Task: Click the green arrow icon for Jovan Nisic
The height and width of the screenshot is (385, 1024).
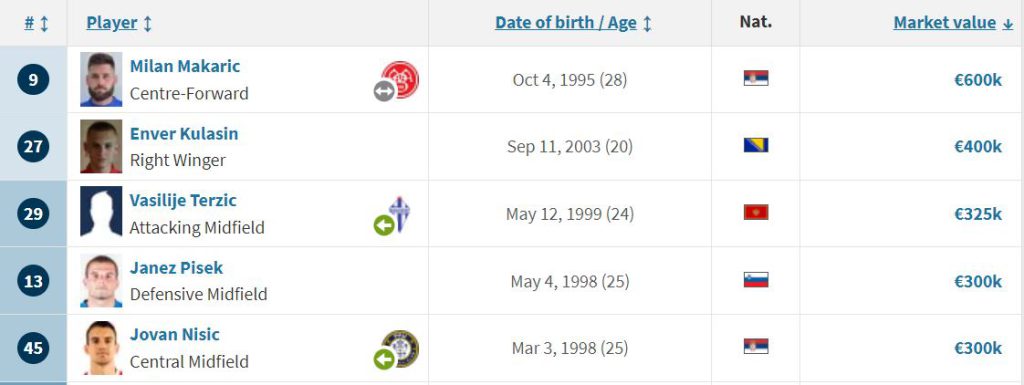Action: coord(384,359)
